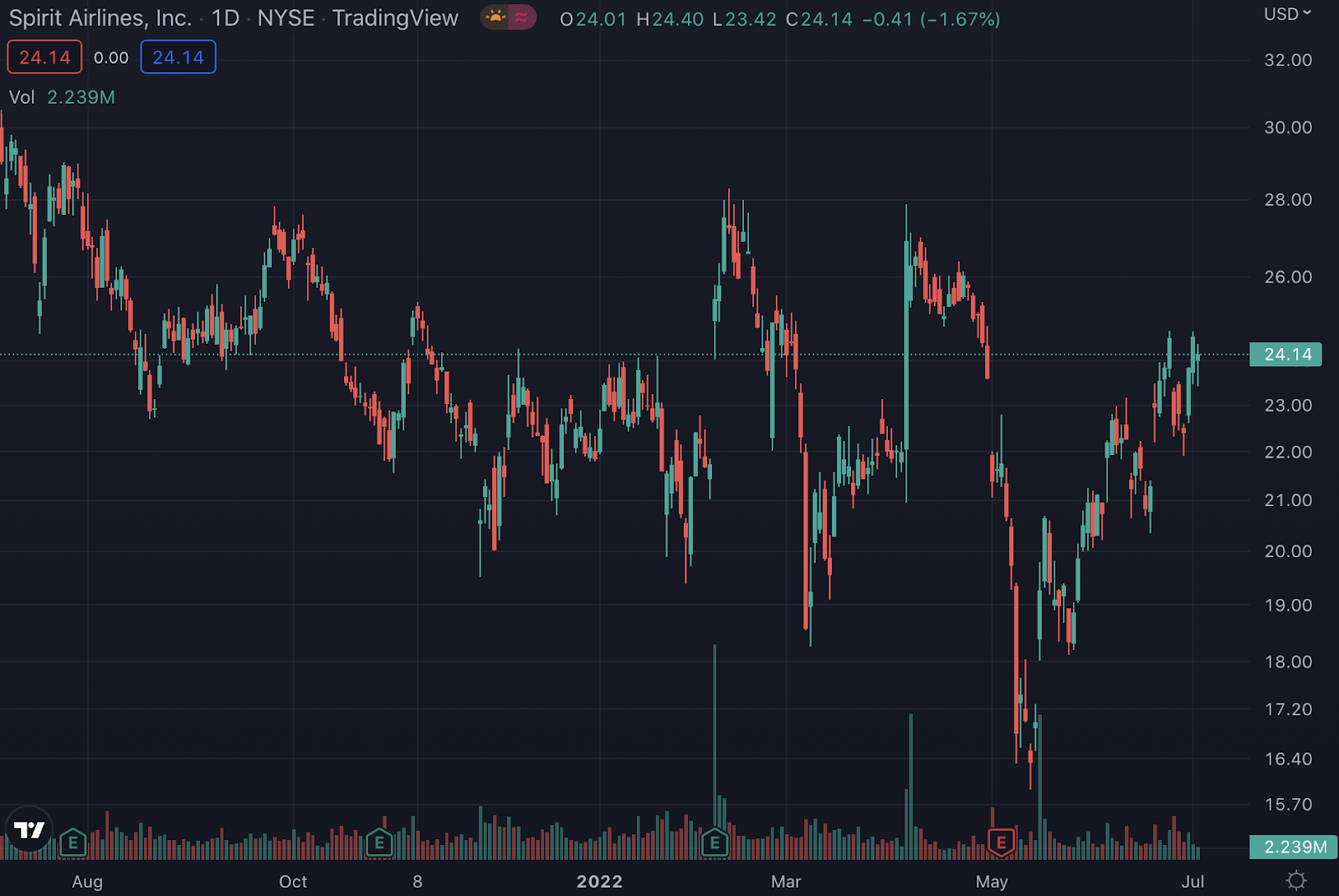
Task: Click the change value −0.41 (−1.67%)
Action: pos(931,19)
